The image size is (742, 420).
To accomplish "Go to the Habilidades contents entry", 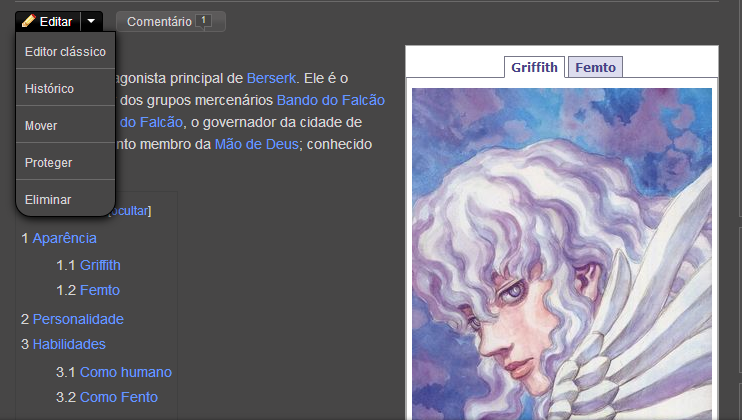I will pyautogui.click(x=69, y=344).
